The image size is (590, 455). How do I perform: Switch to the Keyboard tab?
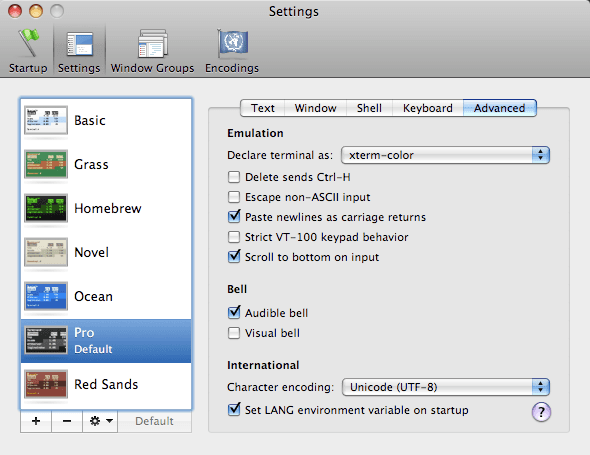(428, 108)
